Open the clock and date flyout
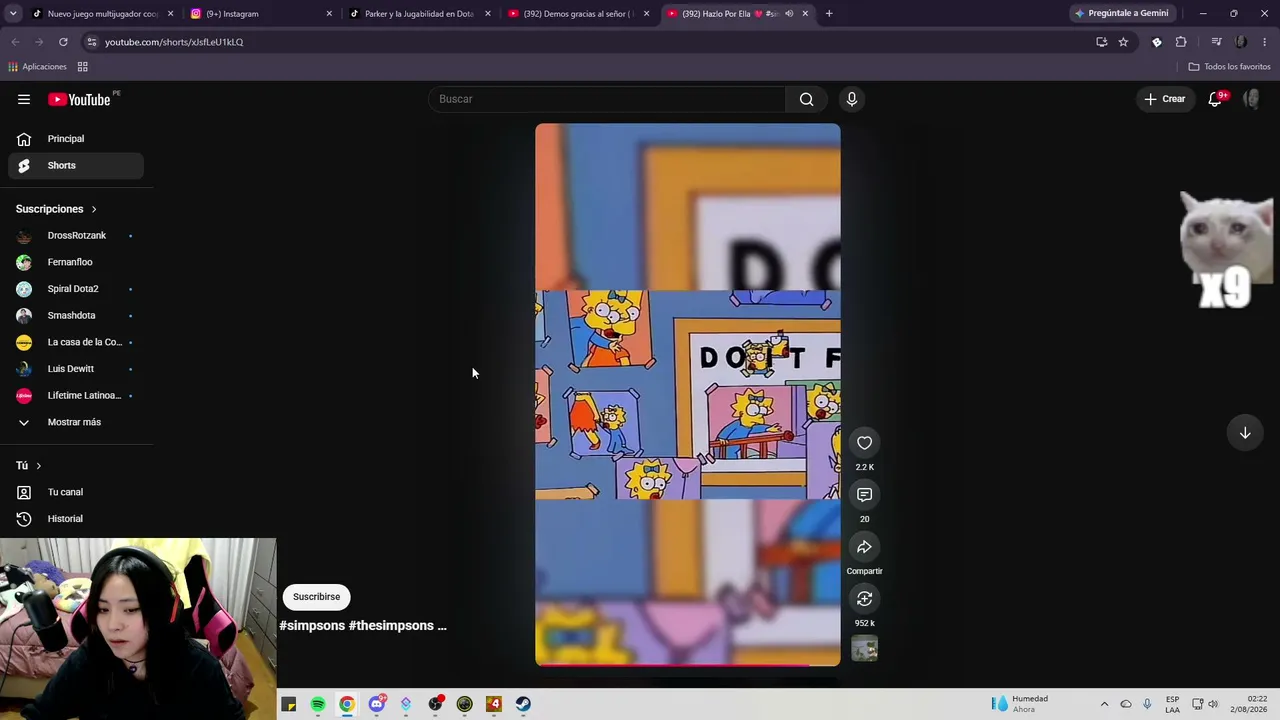Image resolution: width=1280 pixels, height=720 pixels. pos(1249,704)
